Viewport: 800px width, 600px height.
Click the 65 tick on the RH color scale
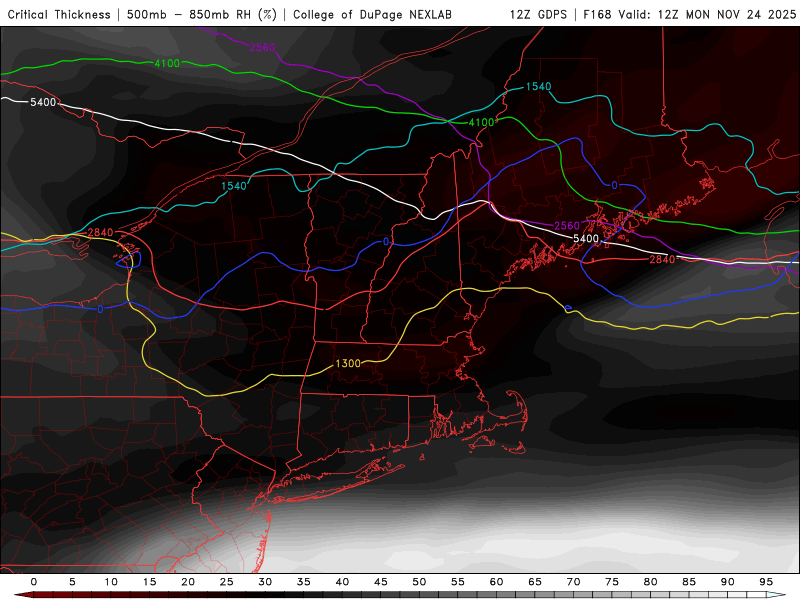click(x=535, y=582)
